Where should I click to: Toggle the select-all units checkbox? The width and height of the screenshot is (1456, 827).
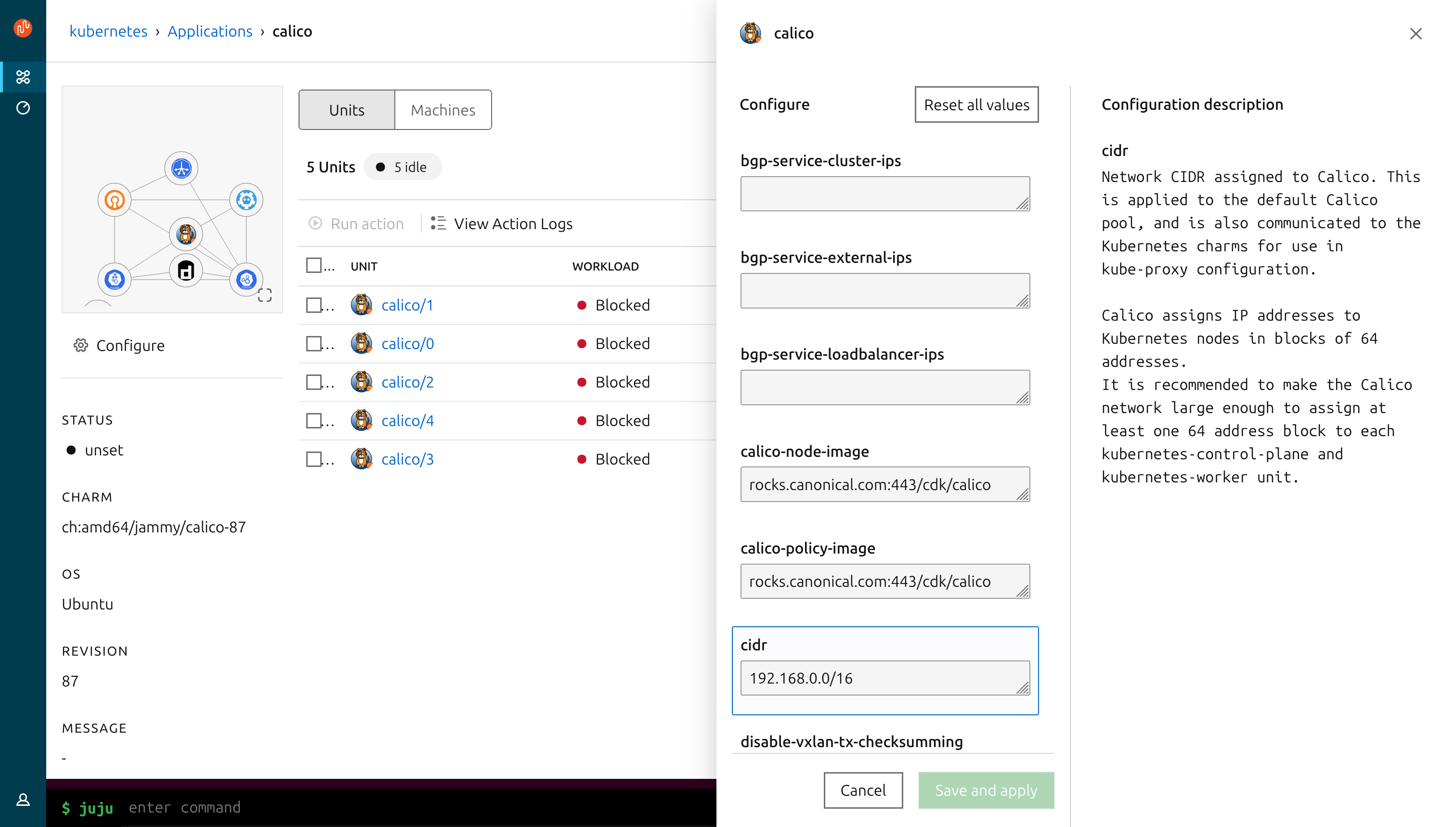(x=313, y=265)
